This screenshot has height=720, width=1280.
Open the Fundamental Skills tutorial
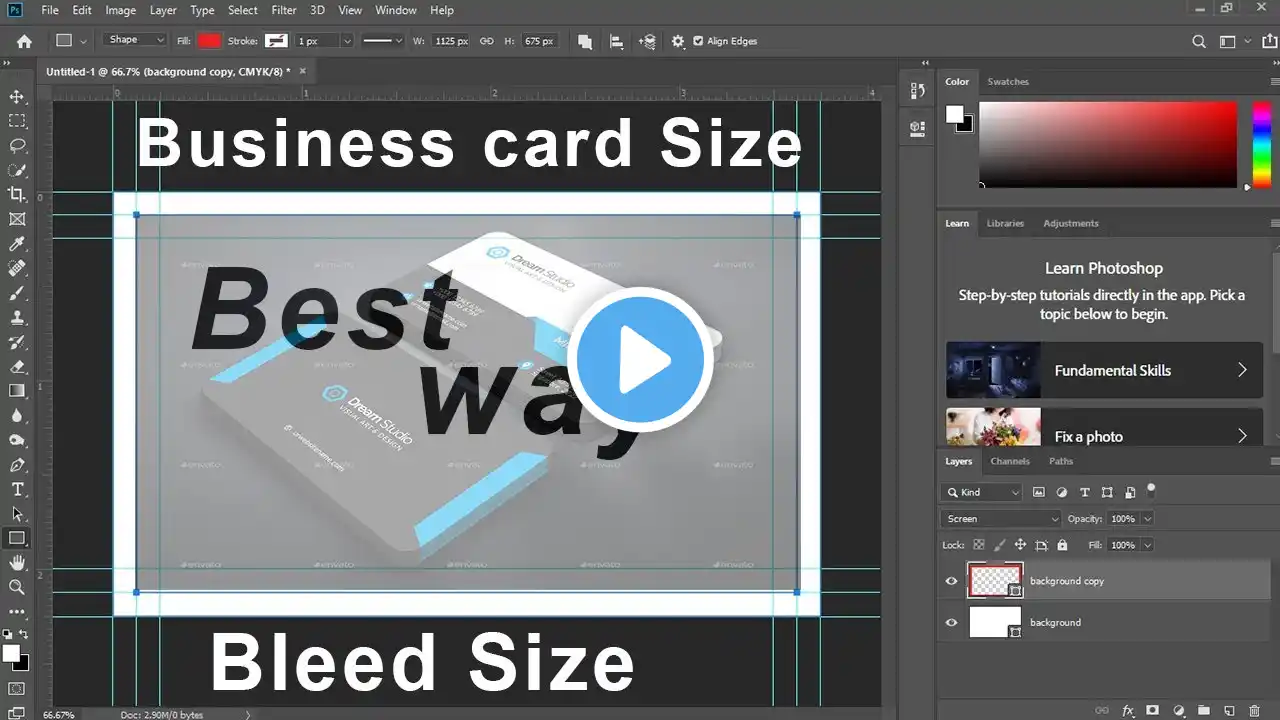pos(1104,370)
